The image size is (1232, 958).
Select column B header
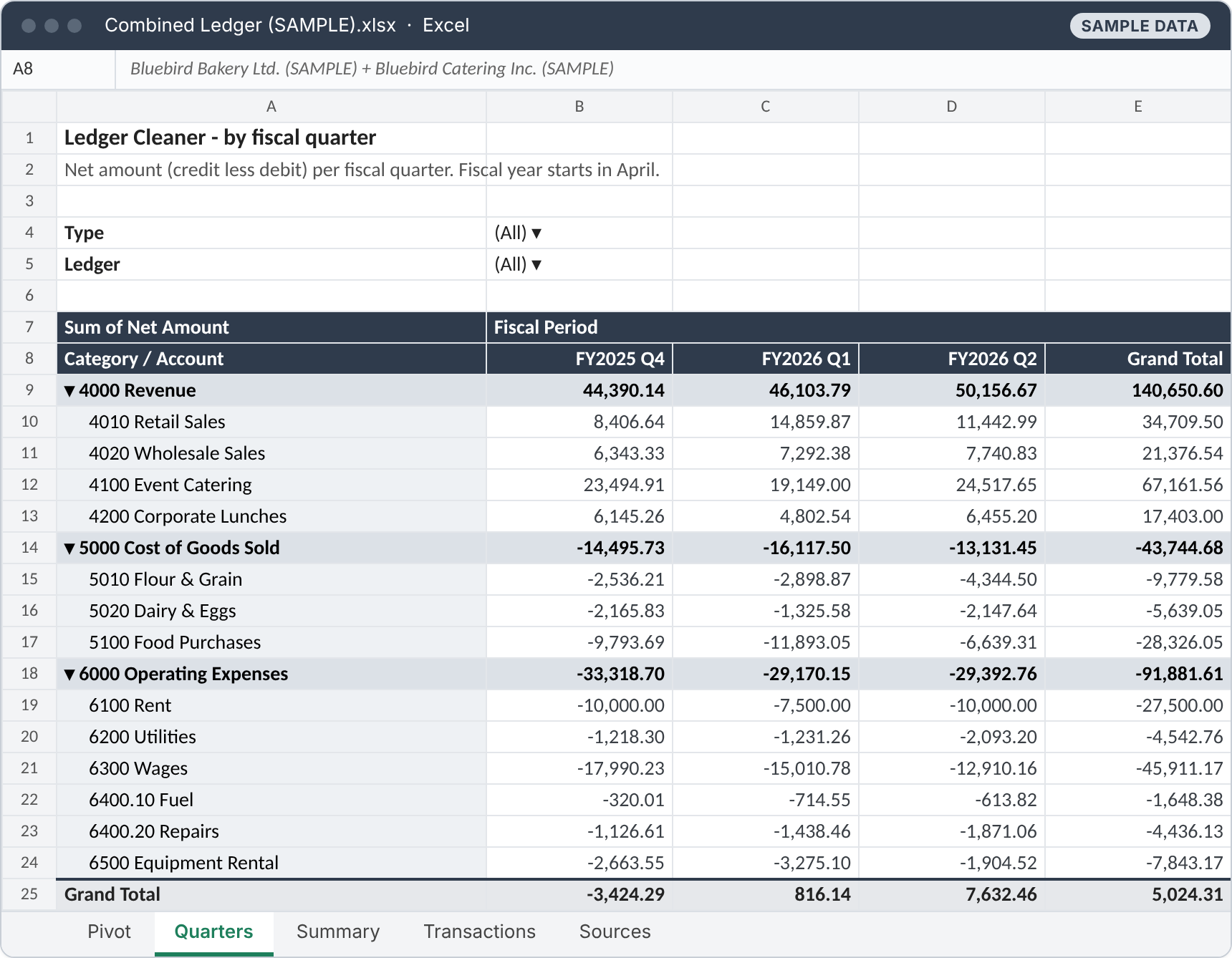point(579,107)
